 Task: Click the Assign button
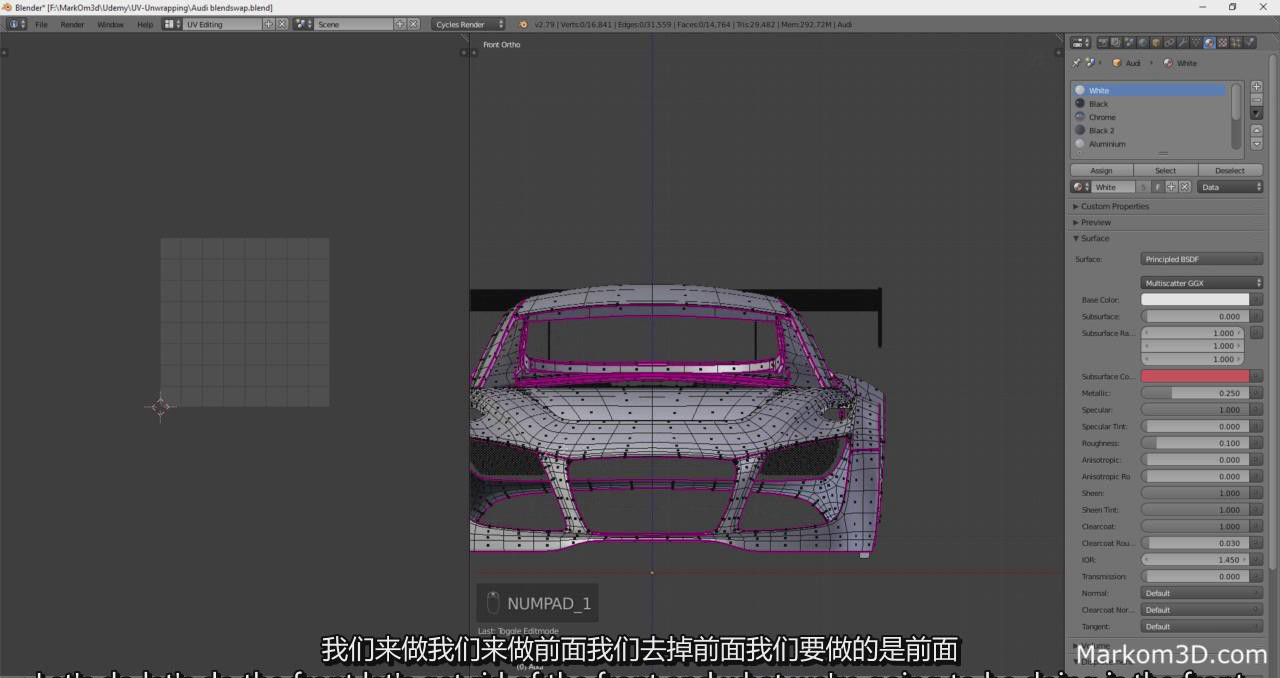pyautogui.click(x=1101, y=171)
